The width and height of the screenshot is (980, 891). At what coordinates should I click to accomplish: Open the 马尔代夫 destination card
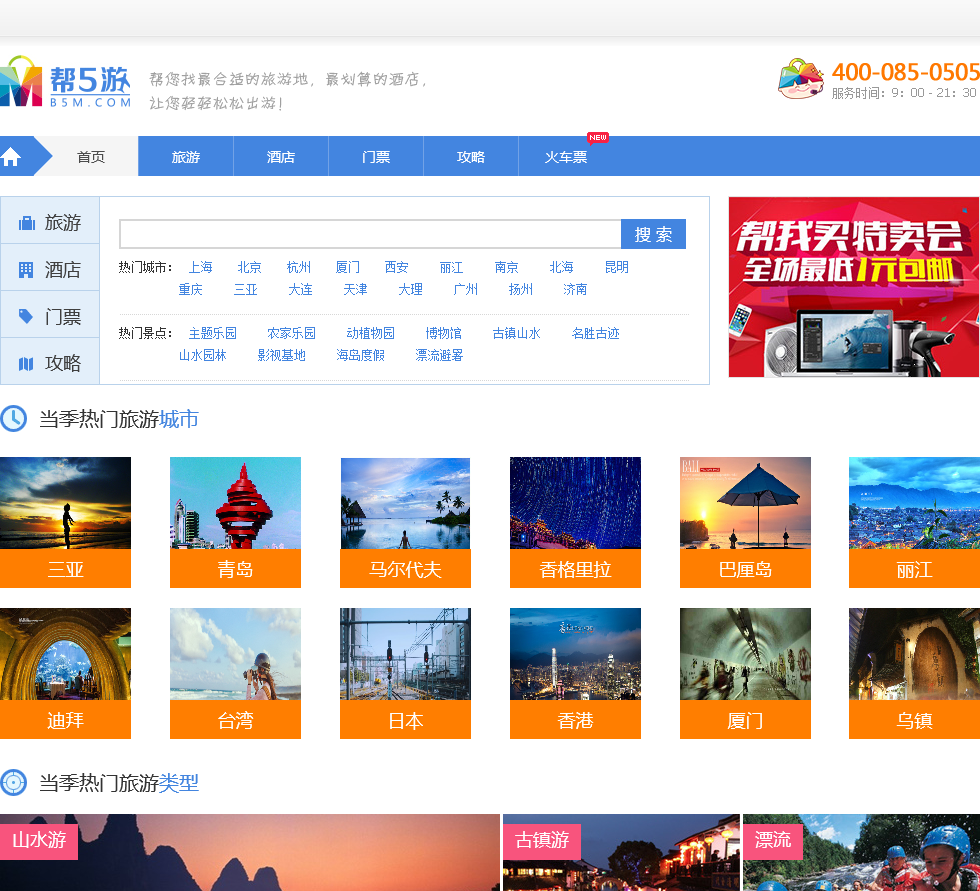click(406, 522)
